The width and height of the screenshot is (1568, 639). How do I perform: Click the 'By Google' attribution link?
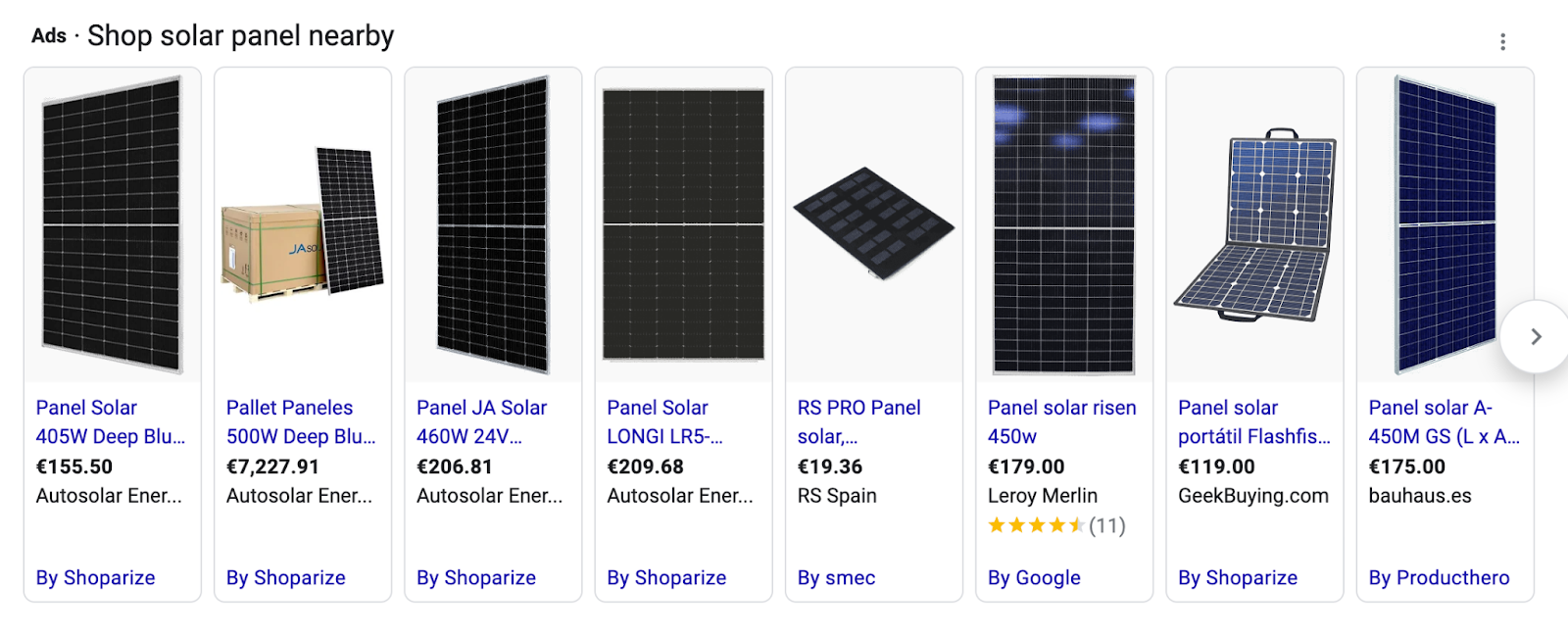(x=1034, y=578)
